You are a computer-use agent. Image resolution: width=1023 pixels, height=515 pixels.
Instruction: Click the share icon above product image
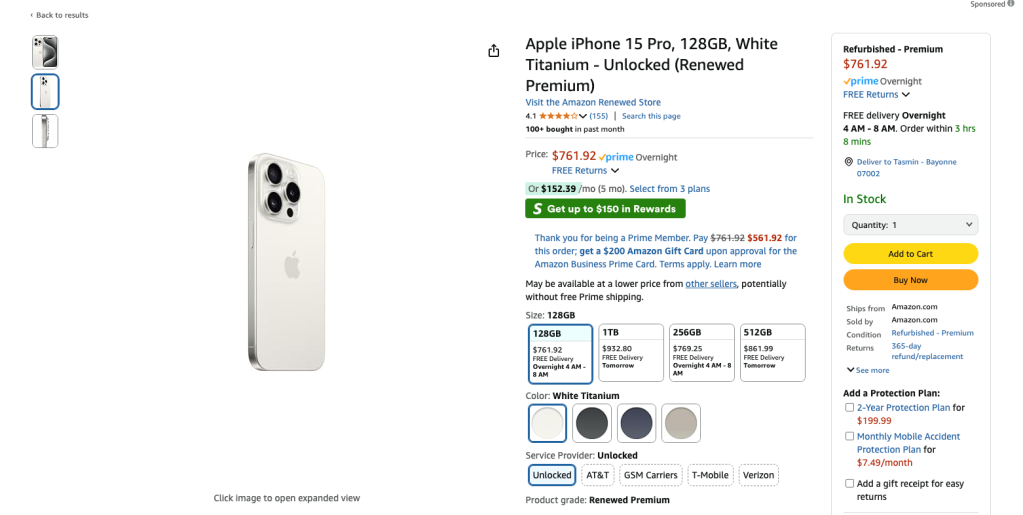(x=493, y=51)
